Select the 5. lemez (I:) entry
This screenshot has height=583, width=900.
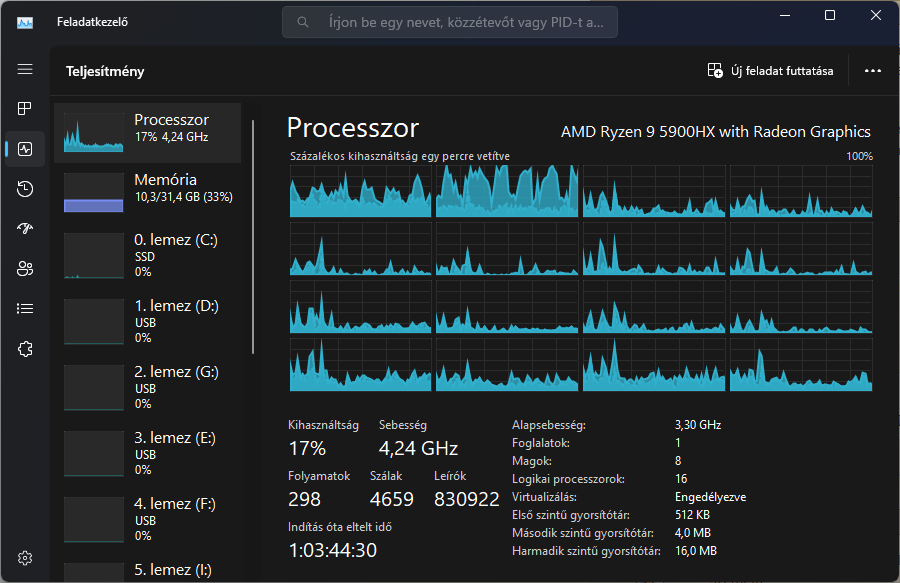coord(148,570)
